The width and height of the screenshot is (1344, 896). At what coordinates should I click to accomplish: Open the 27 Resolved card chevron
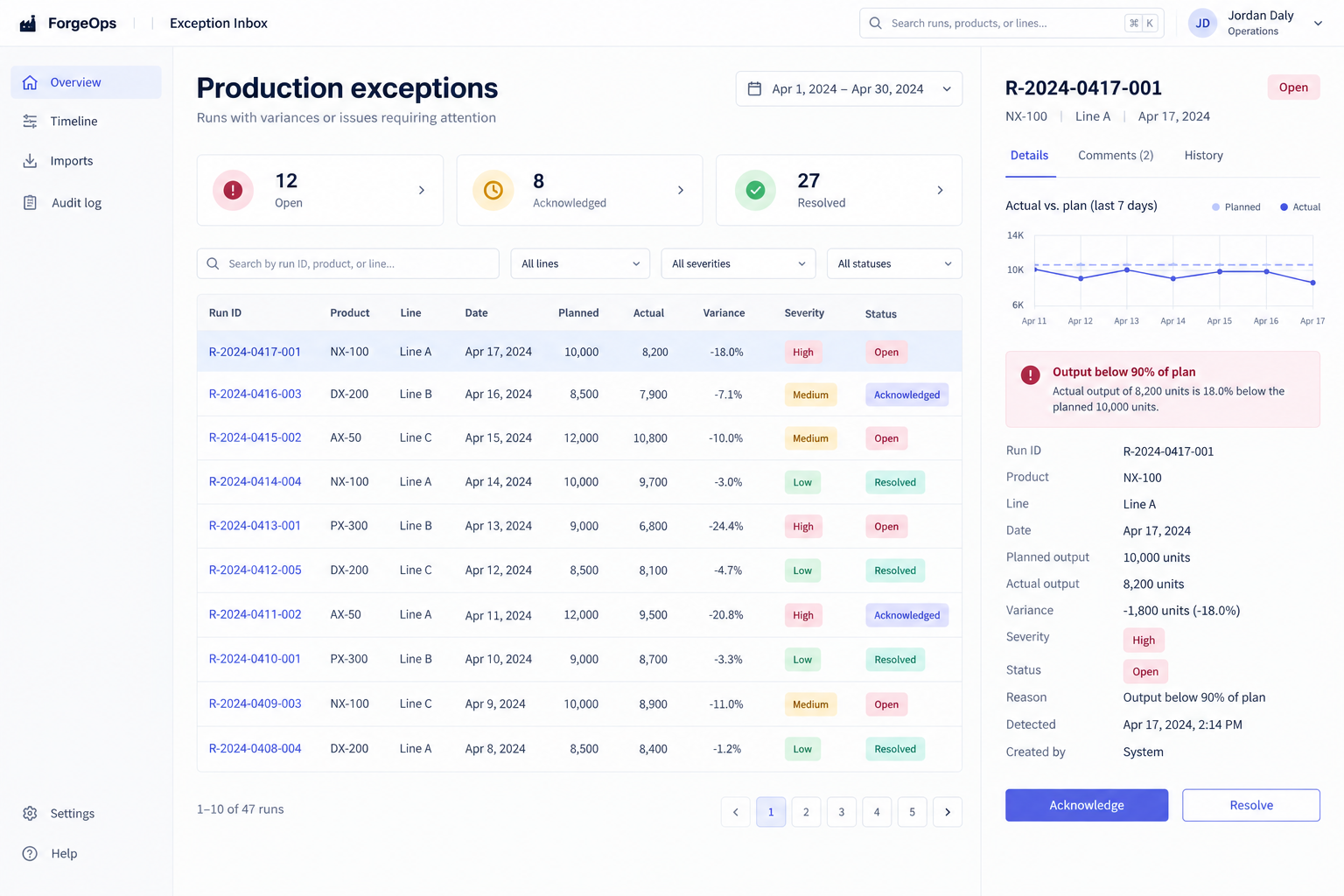pos(940,190)
